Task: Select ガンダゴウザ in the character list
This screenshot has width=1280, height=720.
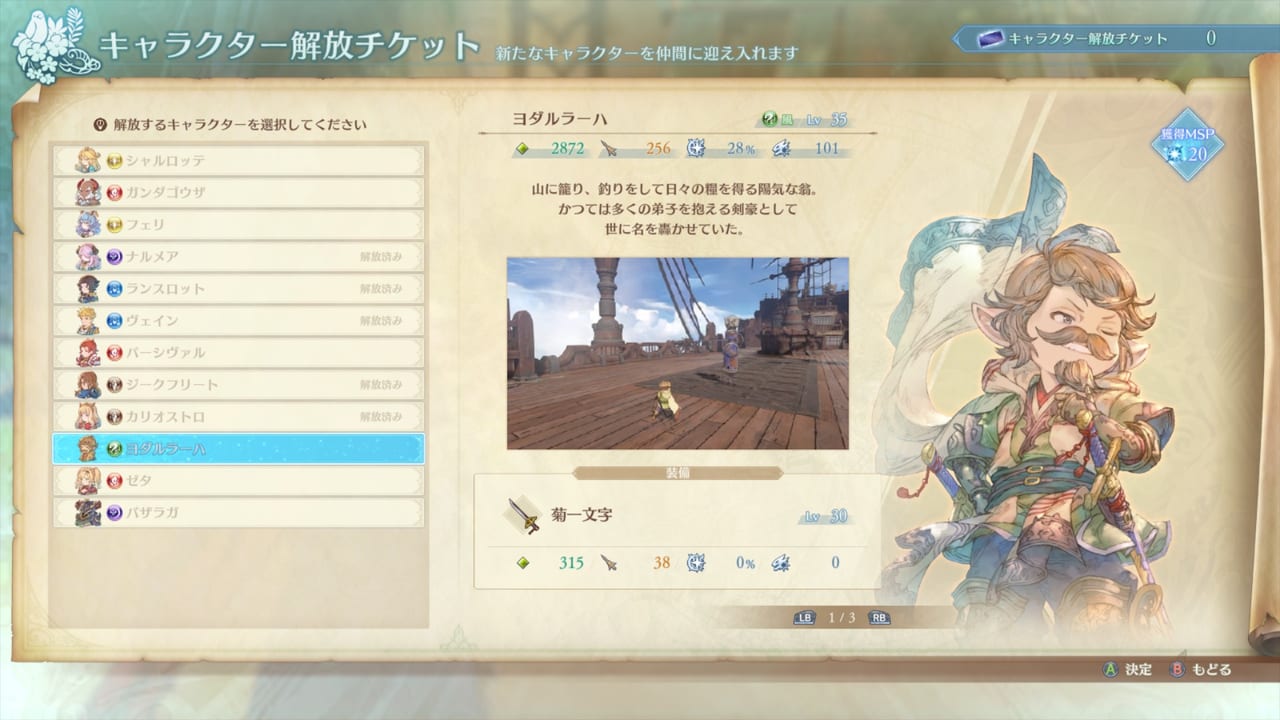Action: coord(238,192)
